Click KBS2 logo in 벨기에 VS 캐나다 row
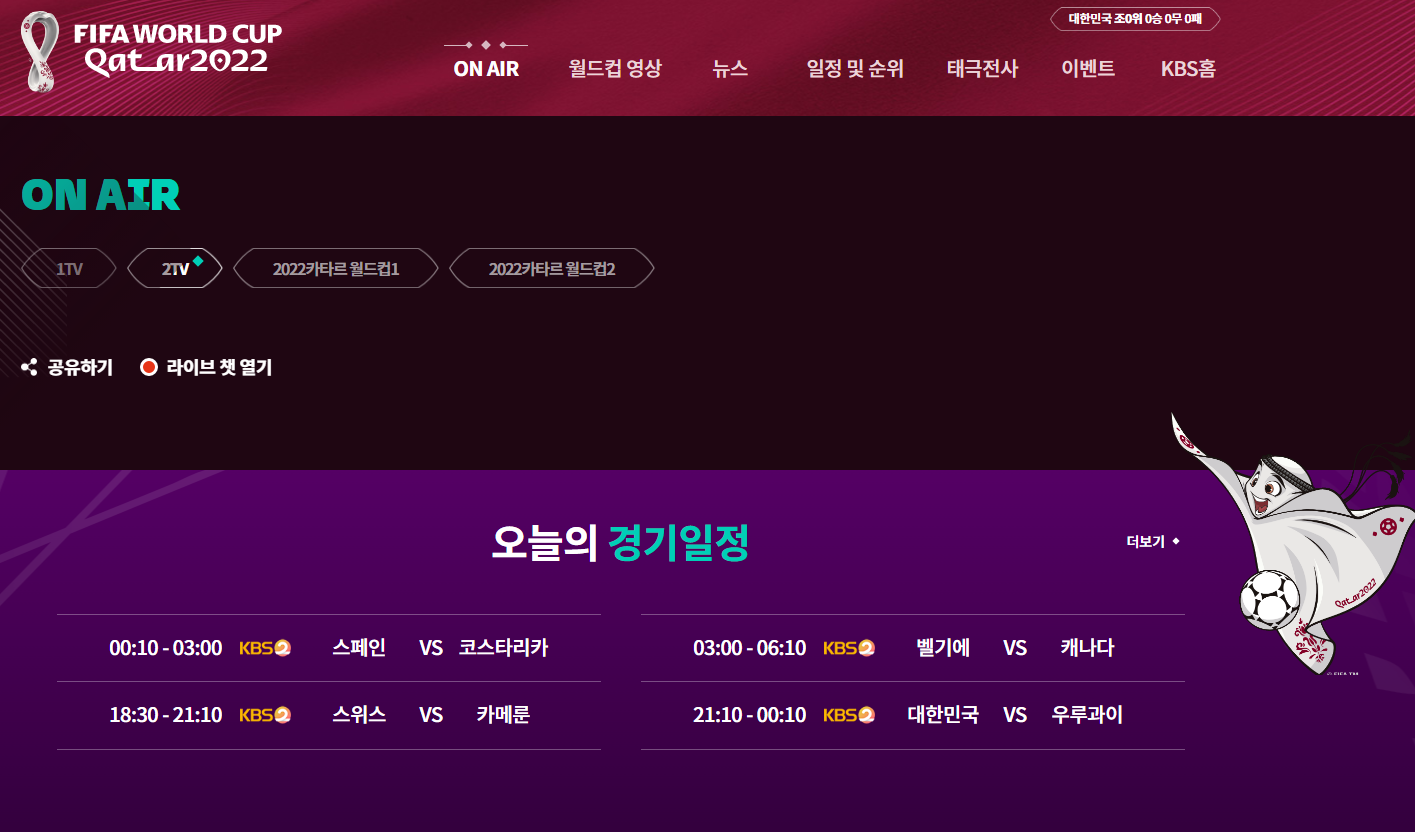This screenshot has height=832, width=1415. tap(849, 648)
